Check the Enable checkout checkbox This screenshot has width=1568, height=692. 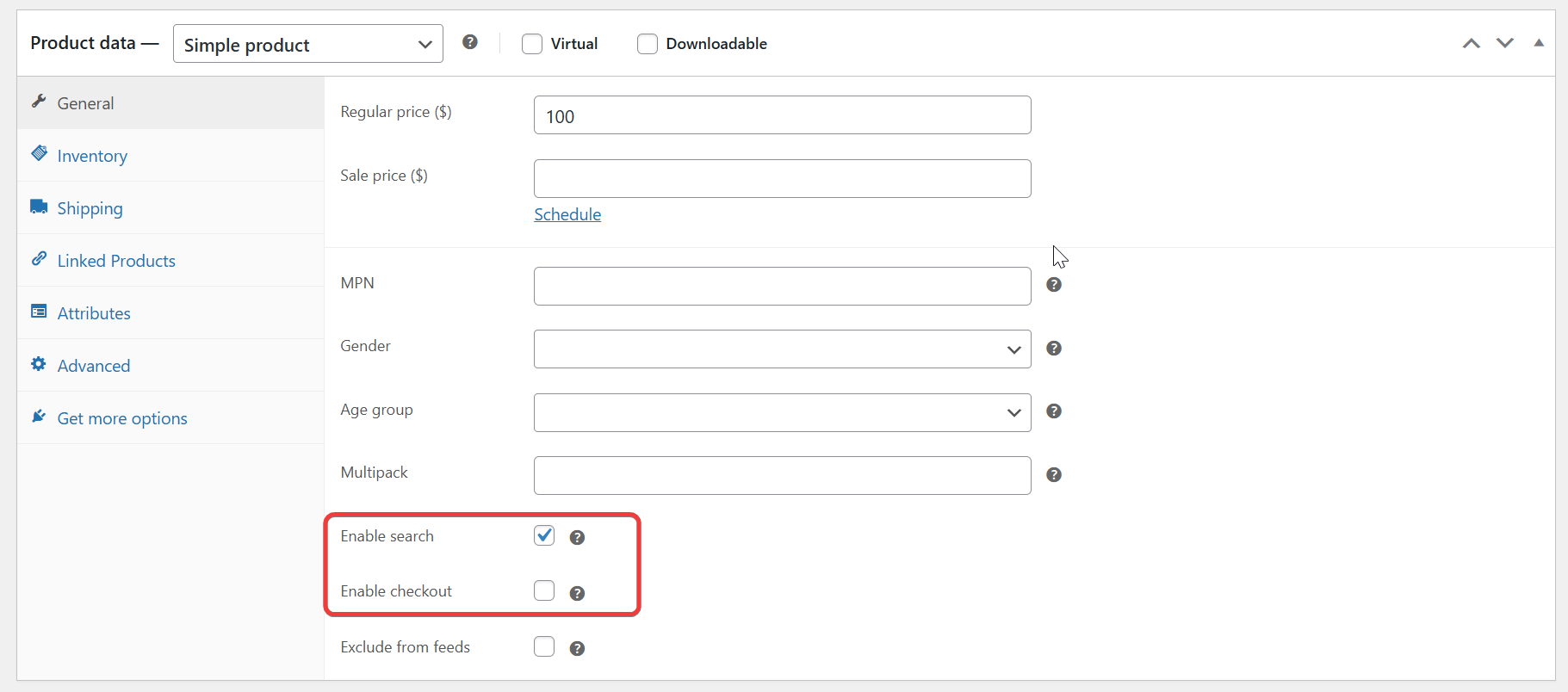point(544,590)
